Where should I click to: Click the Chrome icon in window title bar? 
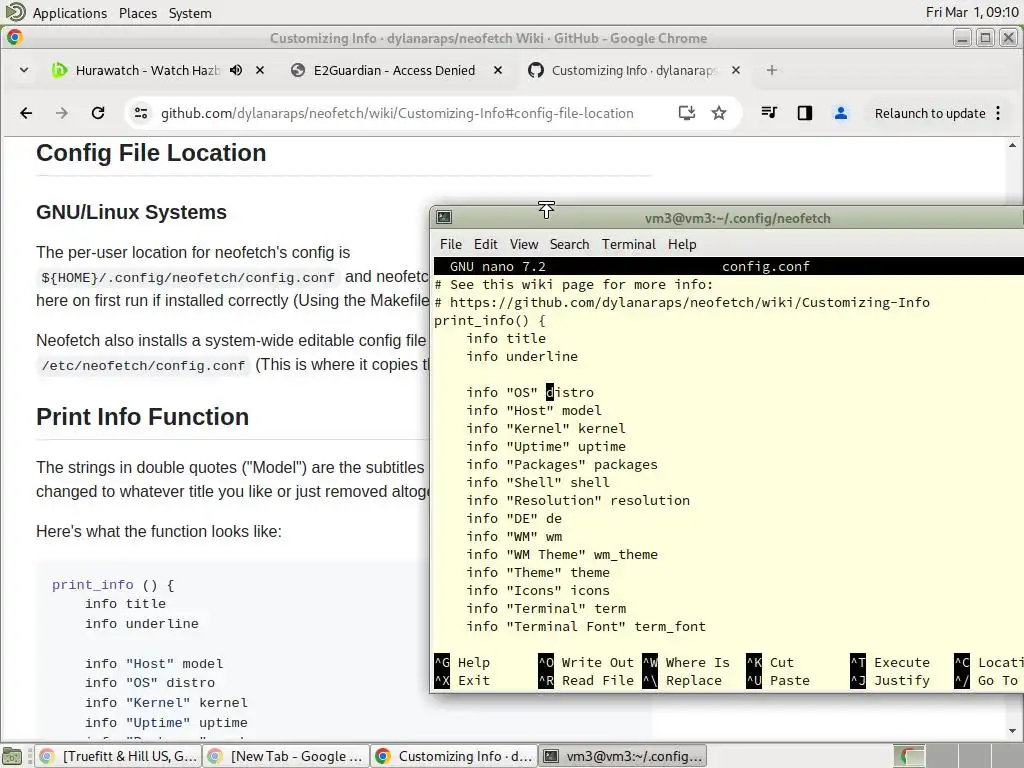click(15, 38)
